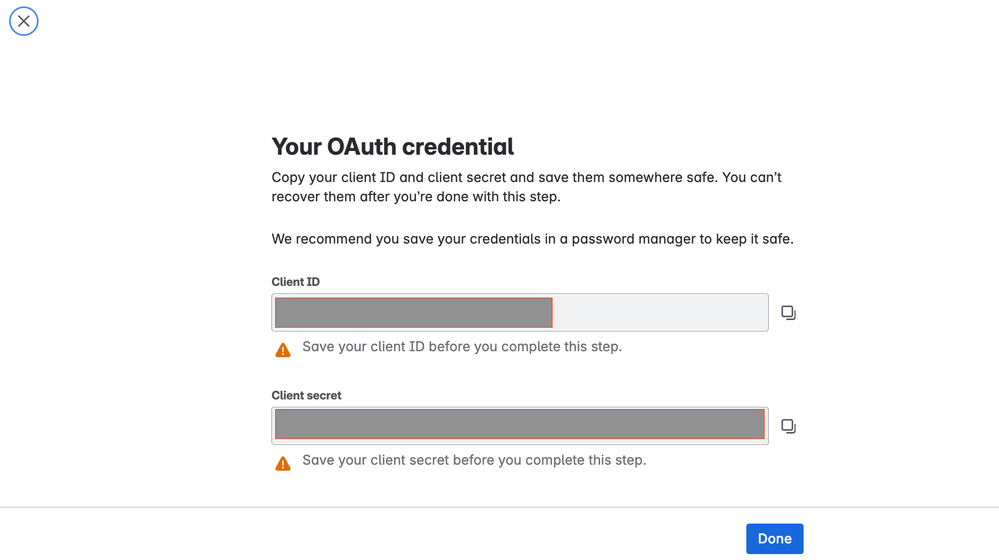Click the "Save your client secret" warning message

point(474,460)
